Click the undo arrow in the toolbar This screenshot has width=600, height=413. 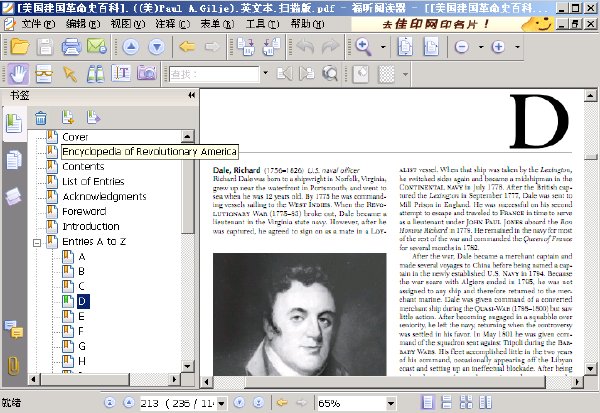[x=305, y=47]
